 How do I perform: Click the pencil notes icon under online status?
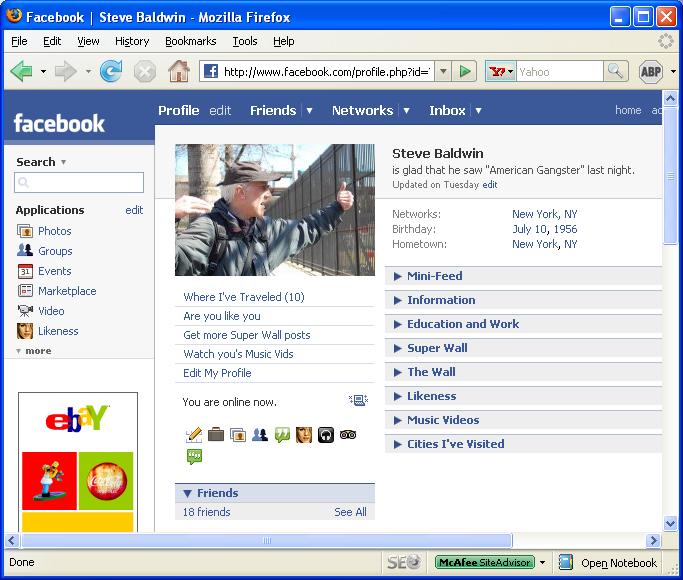pyautogui.click(x=194, y=435)
